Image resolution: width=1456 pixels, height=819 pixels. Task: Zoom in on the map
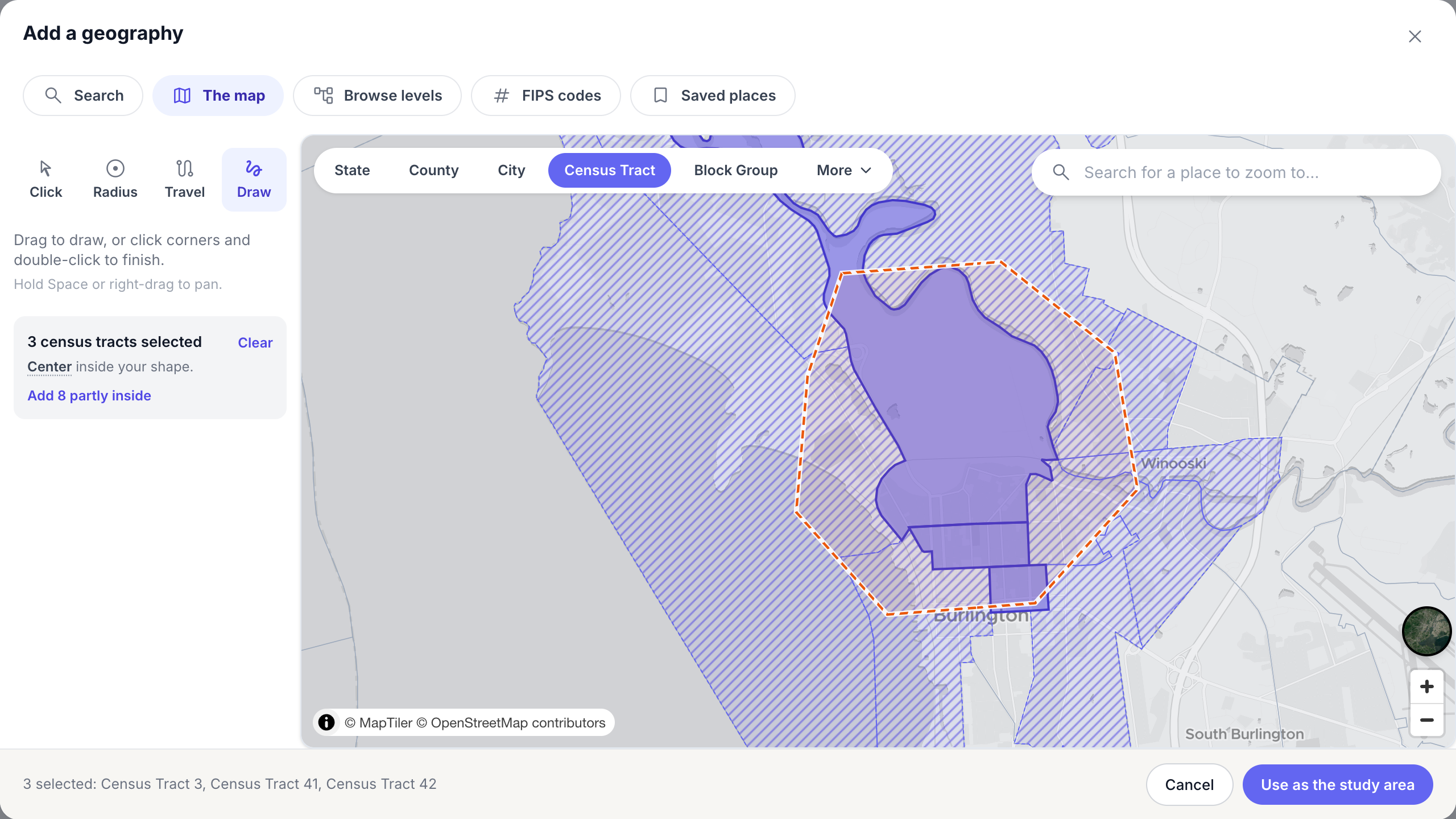click(1426, 686)
